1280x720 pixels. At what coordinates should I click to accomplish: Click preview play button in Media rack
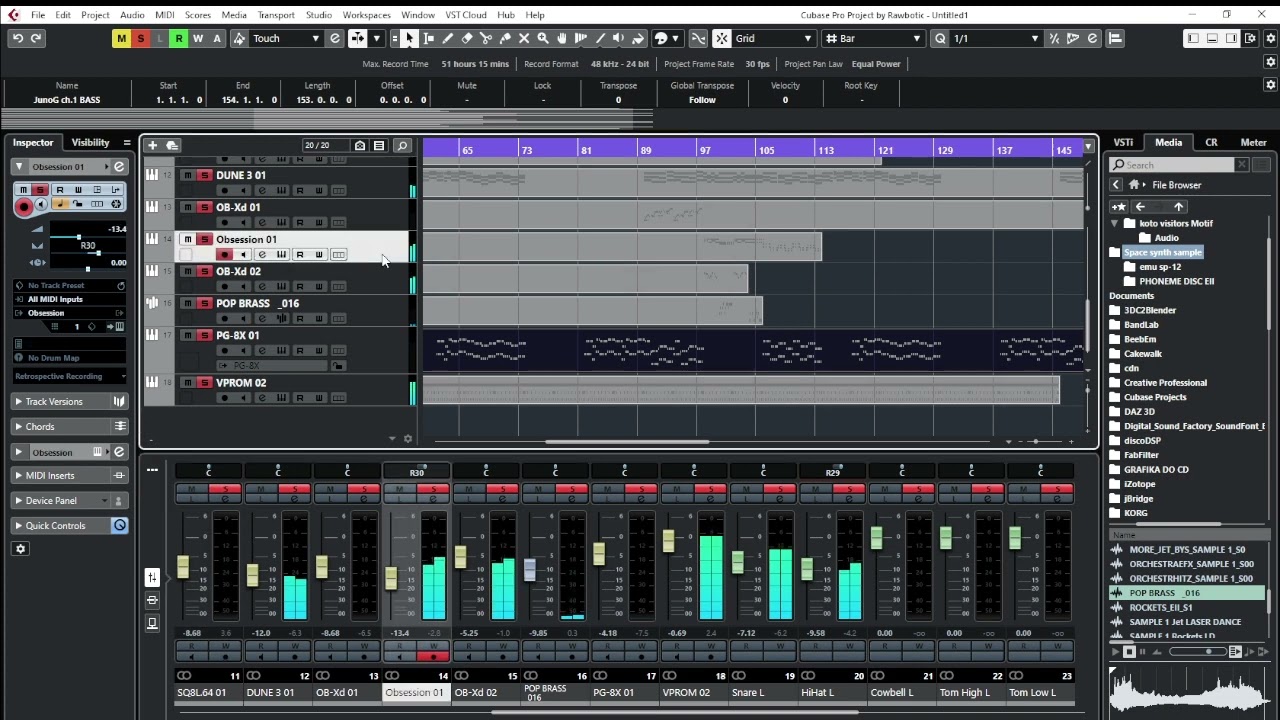tap(1116, 652)
